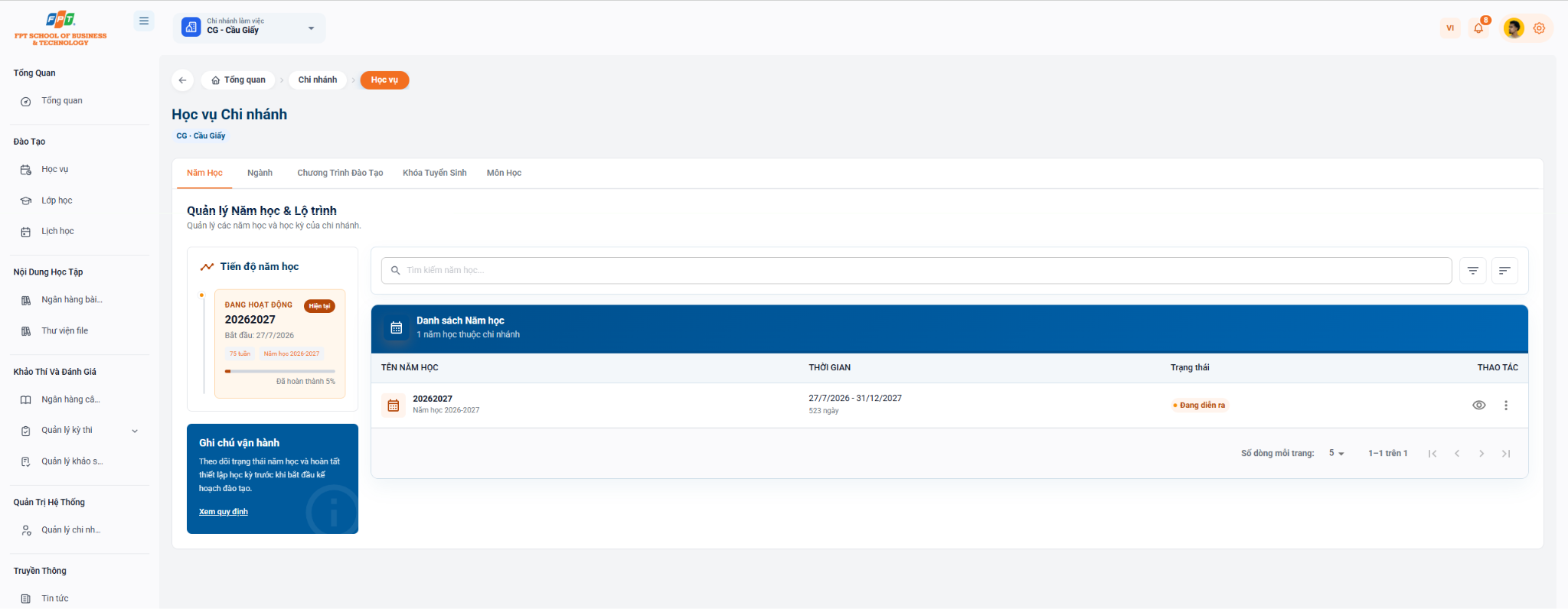The width and height of the screenshot is (1568, 609).
Task: Click the search magnifier icon
Action: [x=396, y=270]
